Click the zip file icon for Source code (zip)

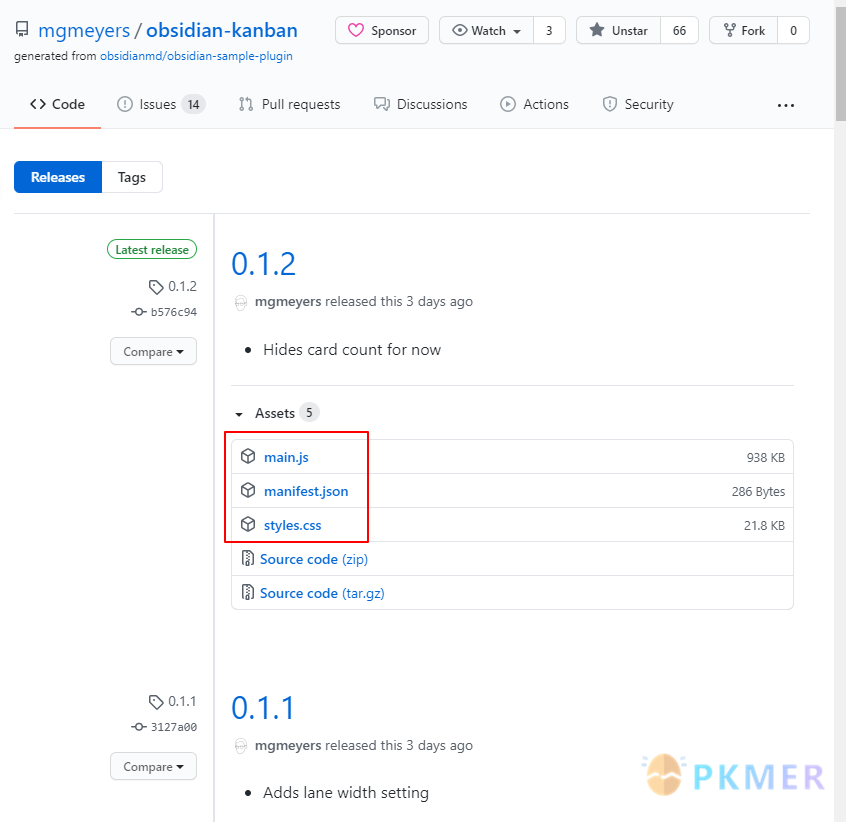tap(247, 558)
